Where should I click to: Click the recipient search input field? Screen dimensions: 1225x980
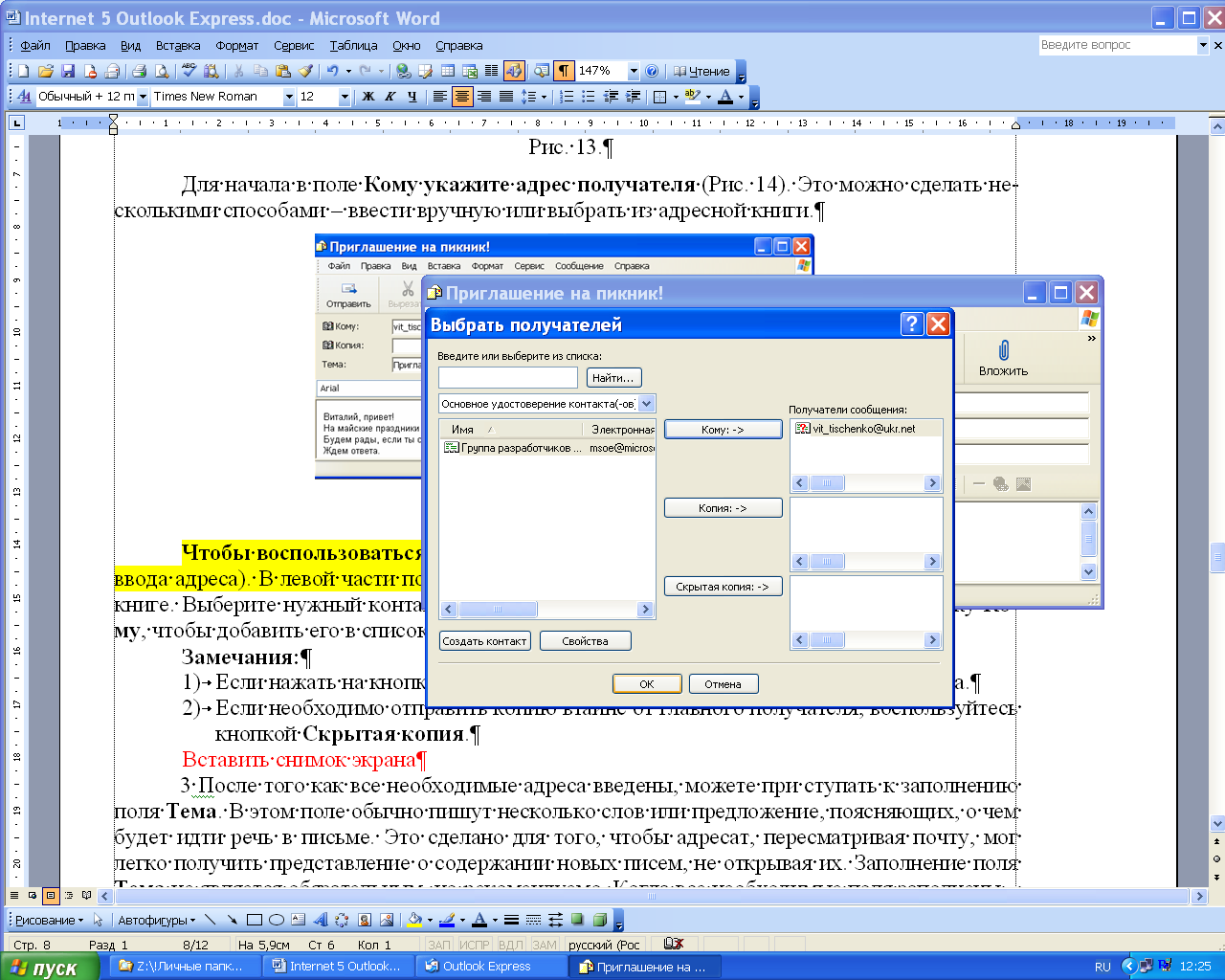pos(508,378)
